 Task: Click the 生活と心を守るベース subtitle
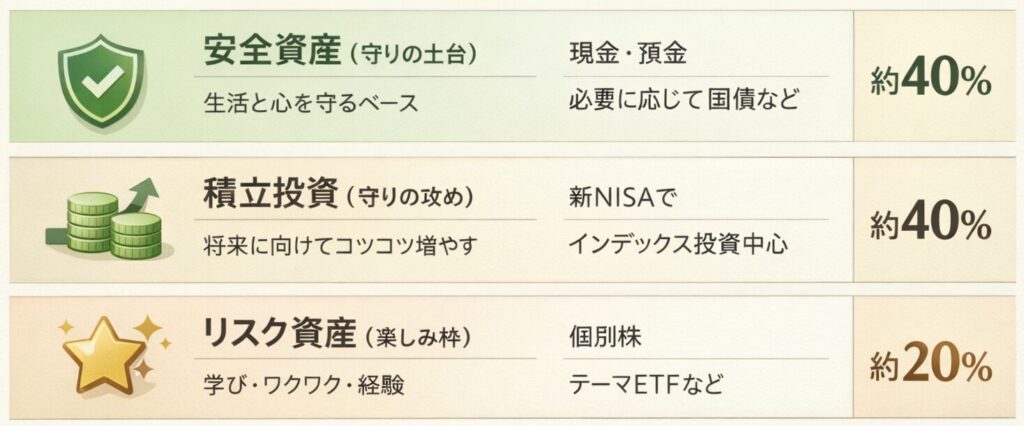[309, 101]
